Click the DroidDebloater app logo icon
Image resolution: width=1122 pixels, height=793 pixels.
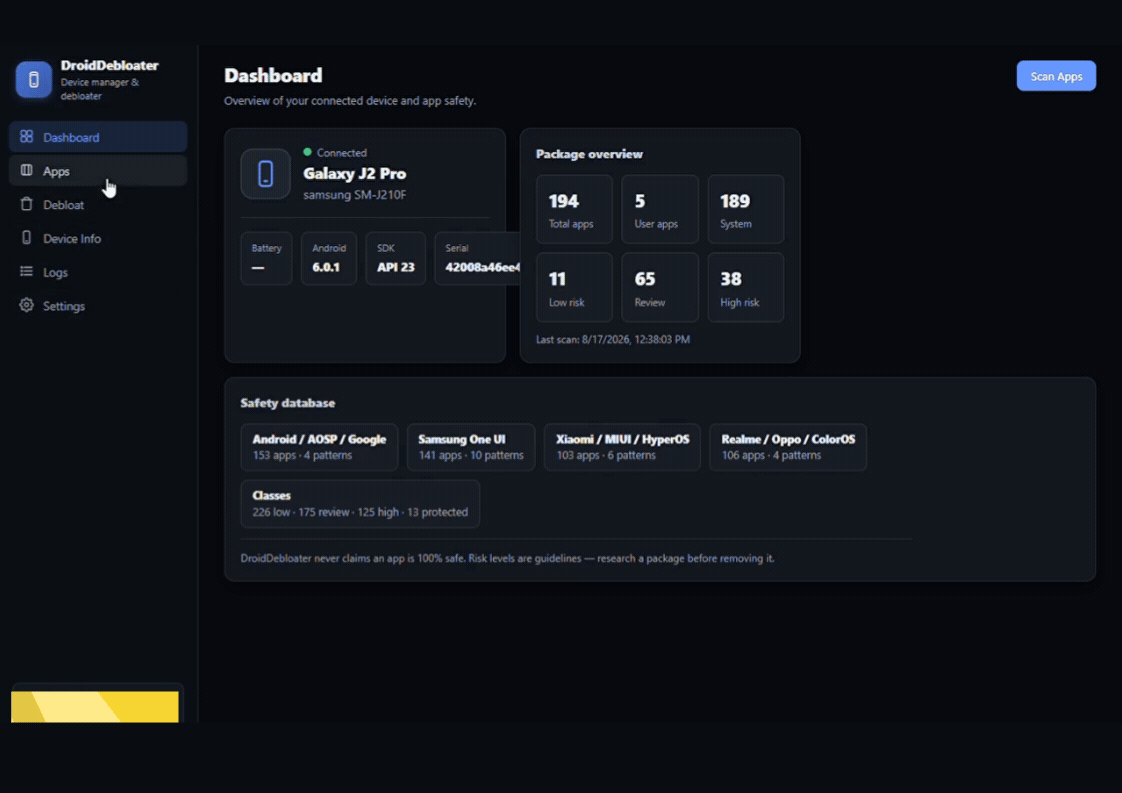point(34,79)
